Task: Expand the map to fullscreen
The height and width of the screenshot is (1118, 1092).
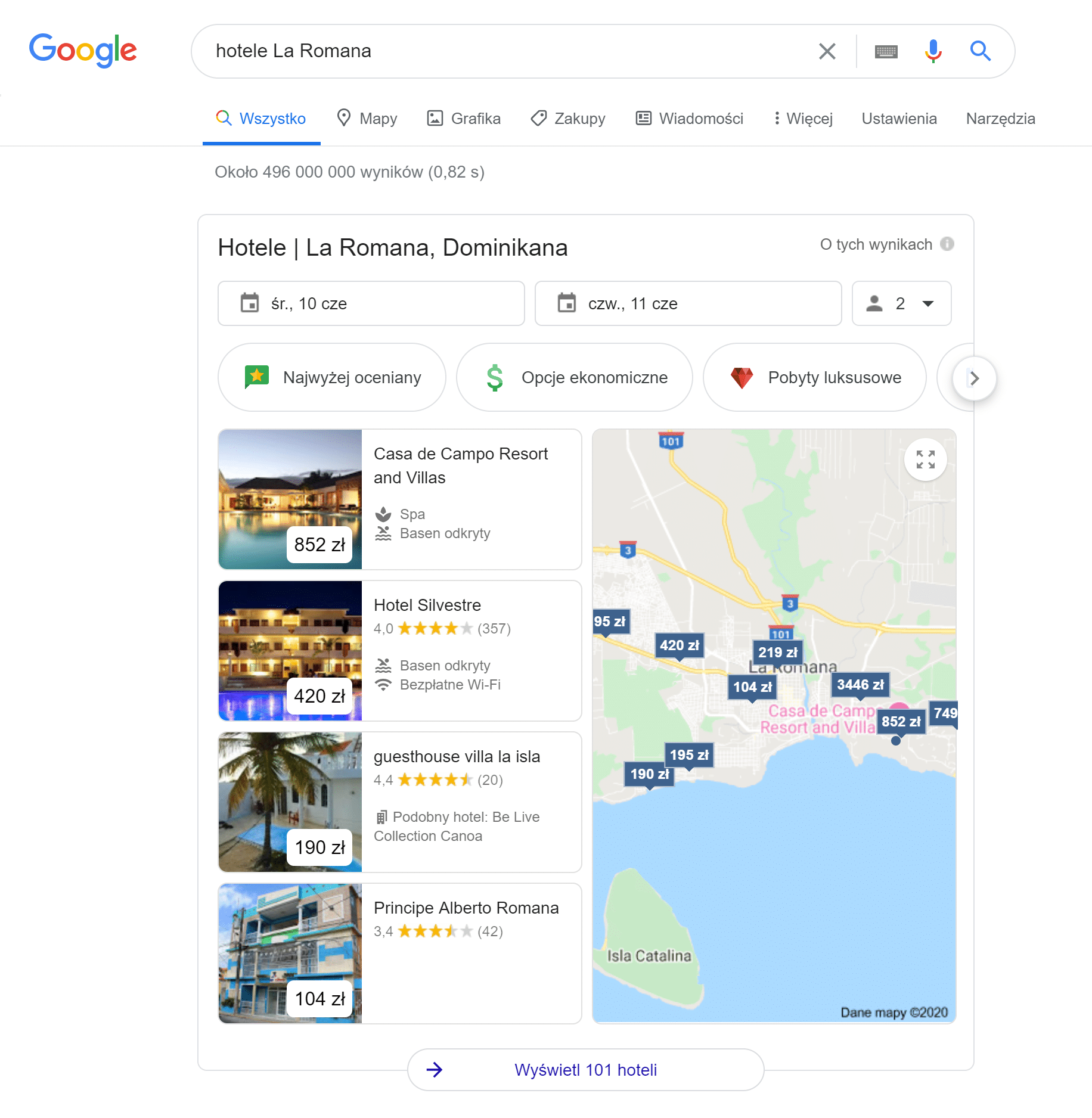Action: [926, 459]
